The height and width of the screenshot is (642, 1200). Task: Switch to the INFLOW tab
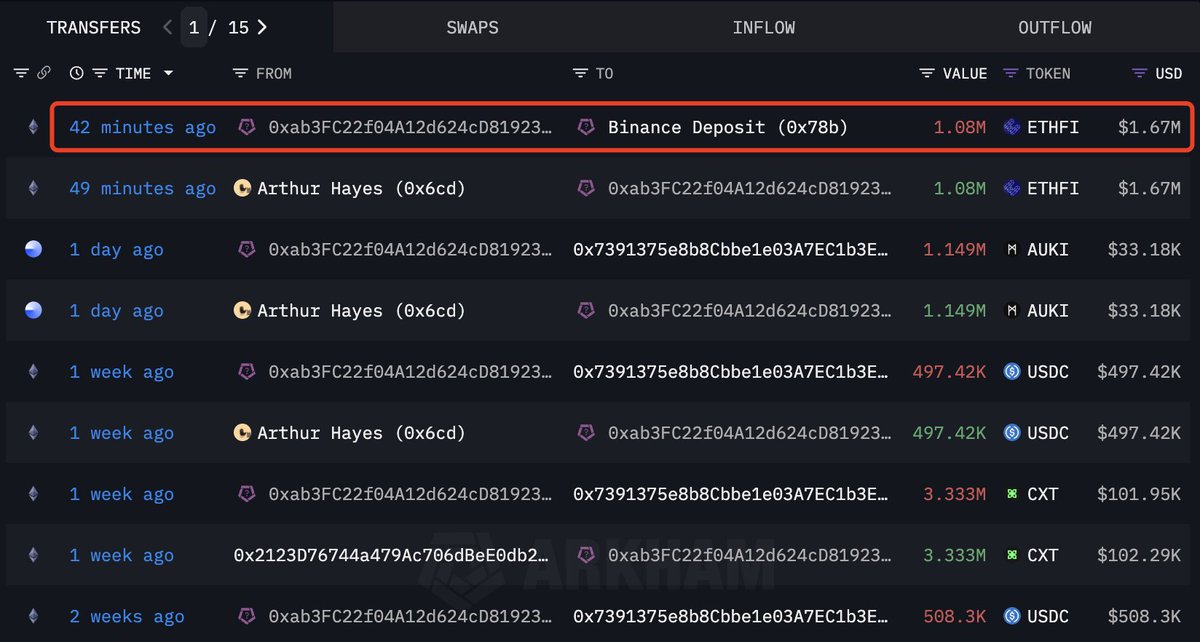[x=763, y=27]
